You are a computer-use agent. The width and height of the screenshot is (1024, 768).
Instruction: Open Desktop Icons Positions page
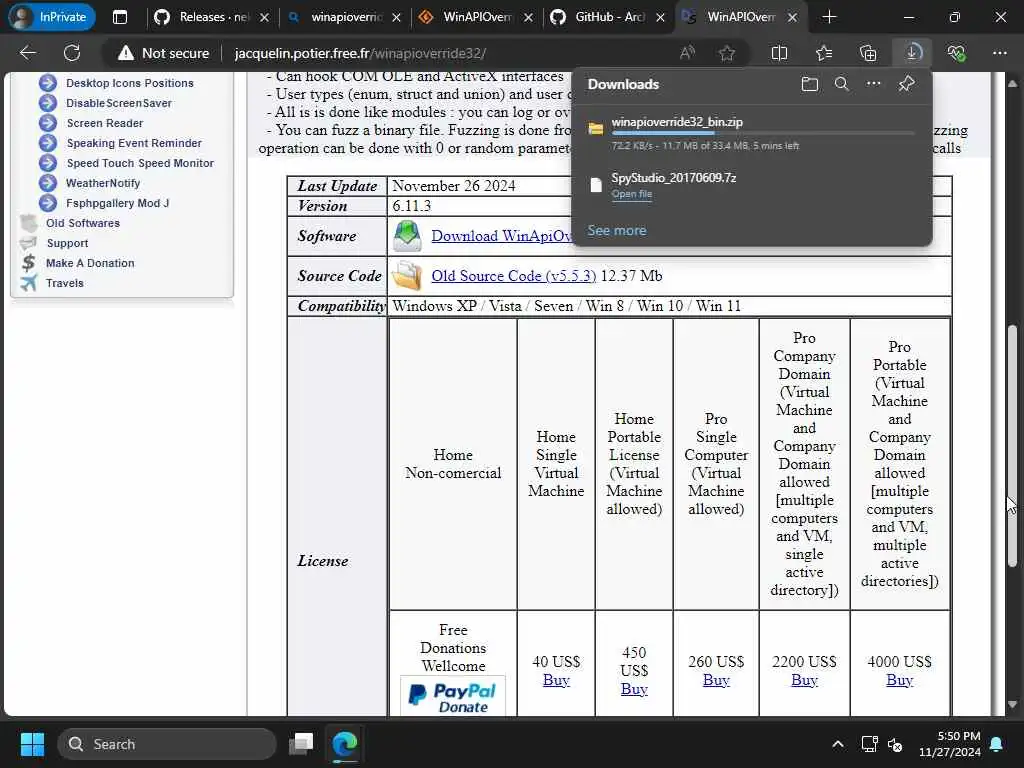pos(129,83)
